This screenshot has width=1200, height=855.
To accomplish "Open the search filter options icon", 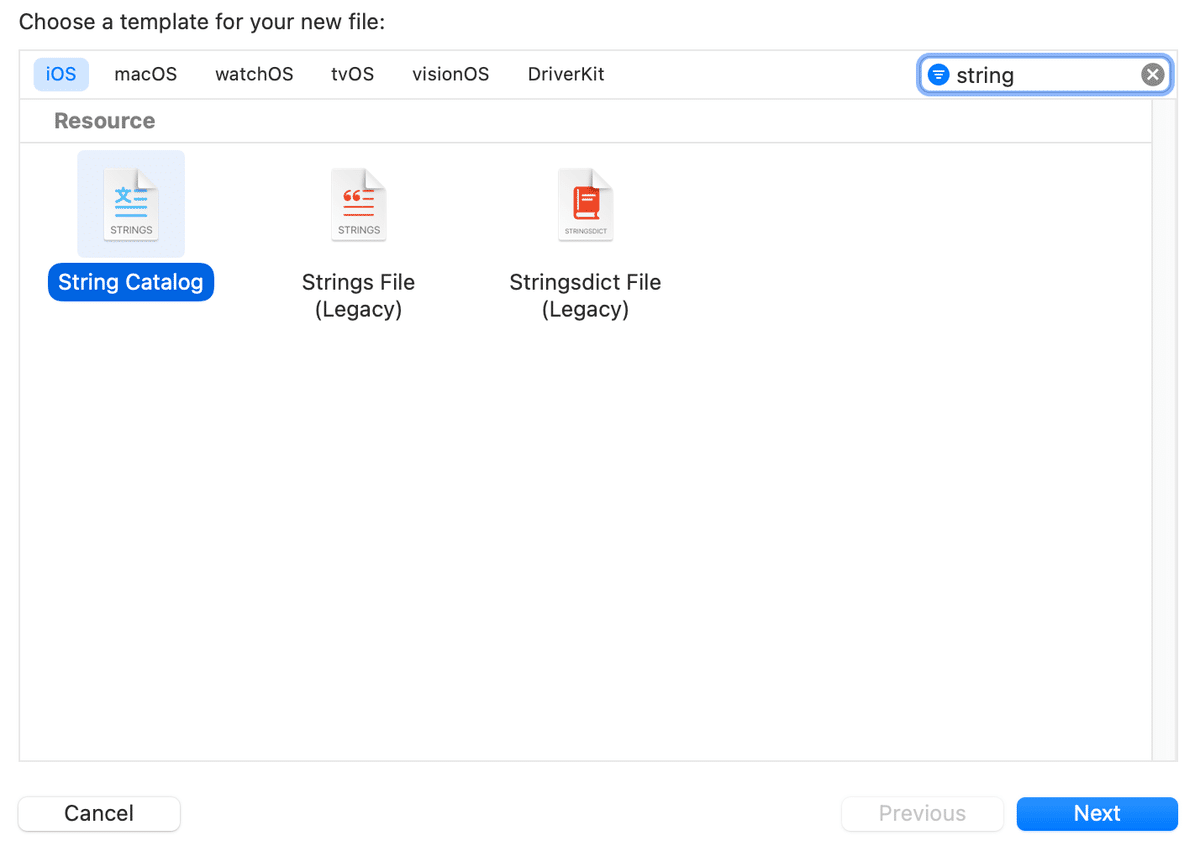I will (x=938, y=75).
